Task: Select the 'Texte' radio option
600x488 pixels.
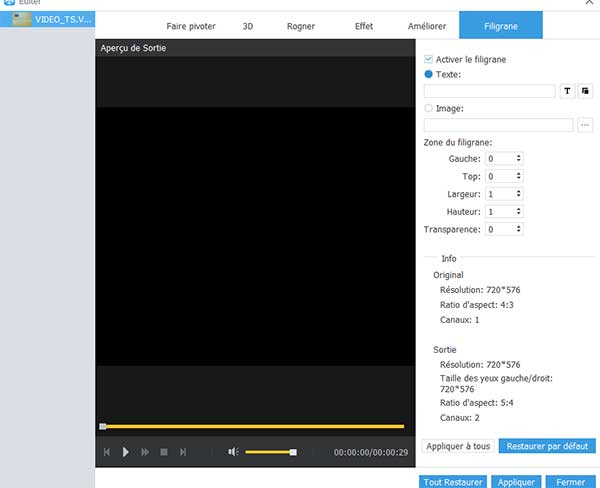Action: 430,74
